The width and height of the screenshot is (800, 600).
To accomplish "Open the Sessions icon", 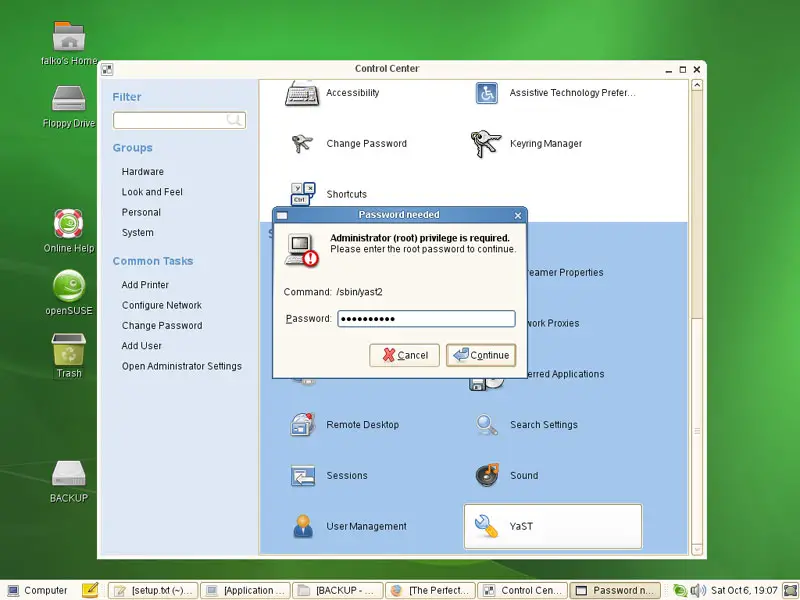I will point(303,476).
